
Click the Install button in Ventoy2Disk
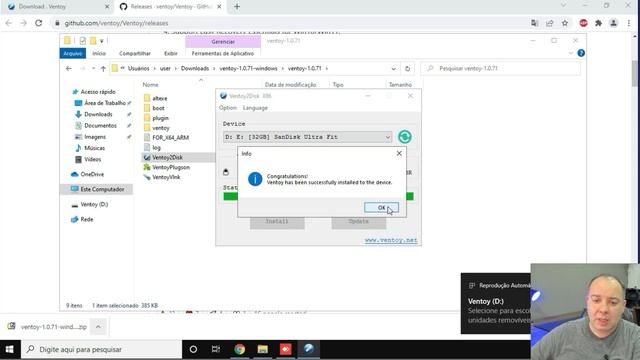(x=277, y=221)
